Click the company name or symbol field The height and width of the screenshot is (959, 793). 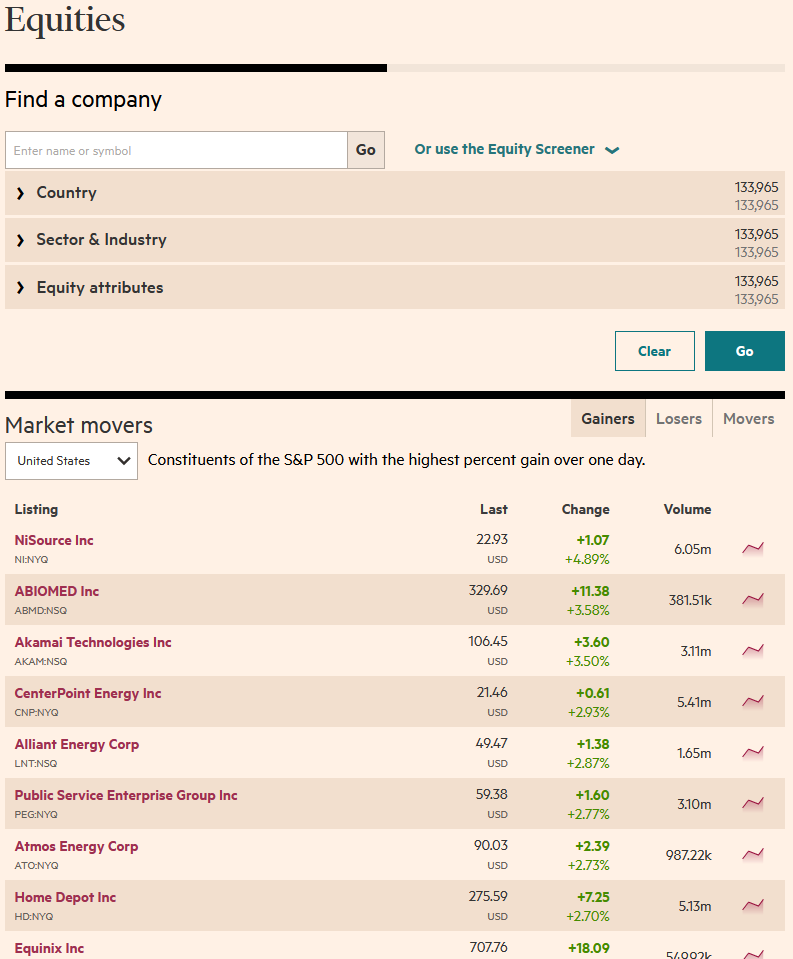(x=176, y=150)
